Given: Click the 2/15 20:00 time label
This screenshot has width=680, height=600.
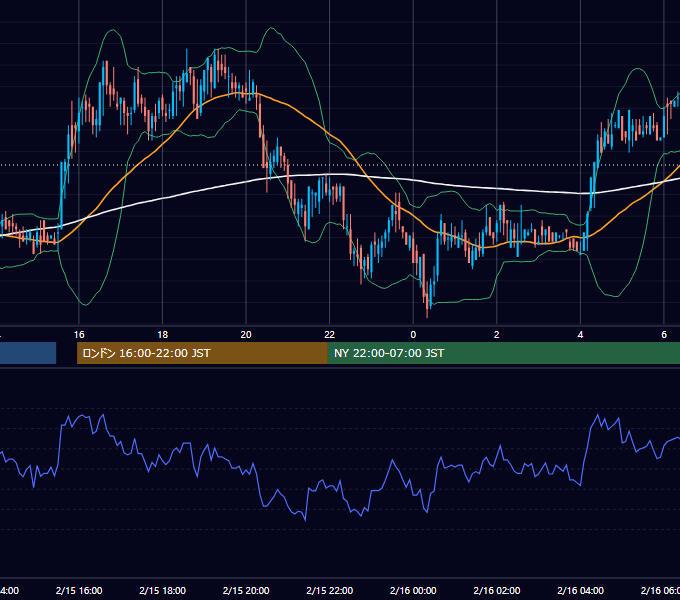Looking at the screenshot, I should [246, 590].
